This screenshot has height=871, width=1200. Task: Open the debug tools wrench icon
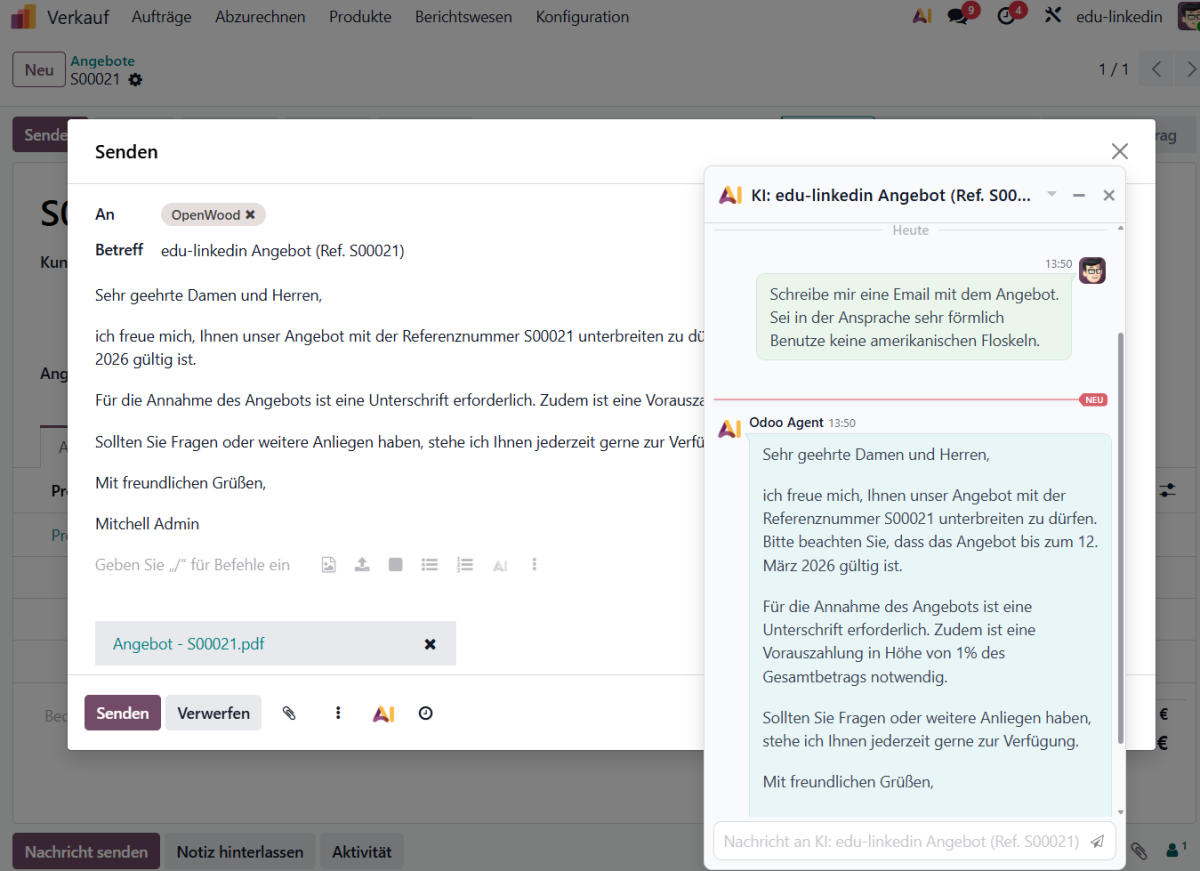tap(1052, 16)
